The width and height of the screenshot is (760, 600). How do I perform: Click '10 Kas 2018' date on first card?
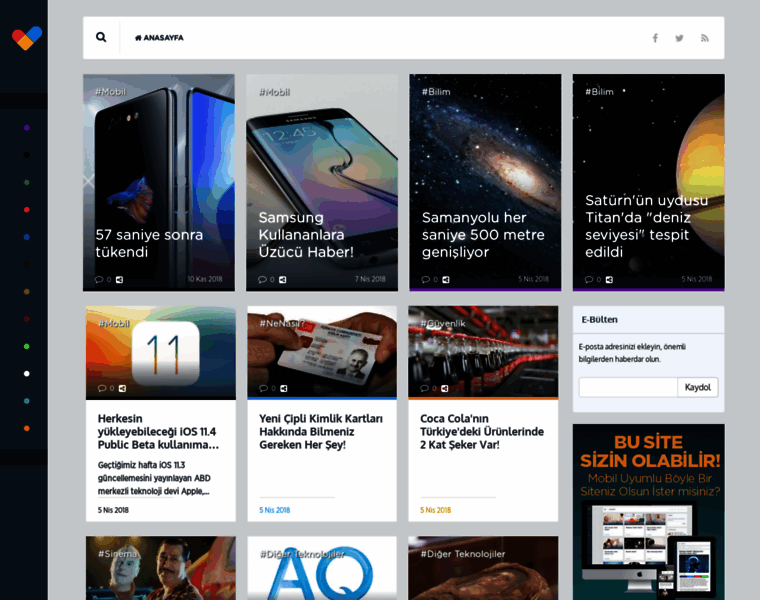(x=205, y=279)
